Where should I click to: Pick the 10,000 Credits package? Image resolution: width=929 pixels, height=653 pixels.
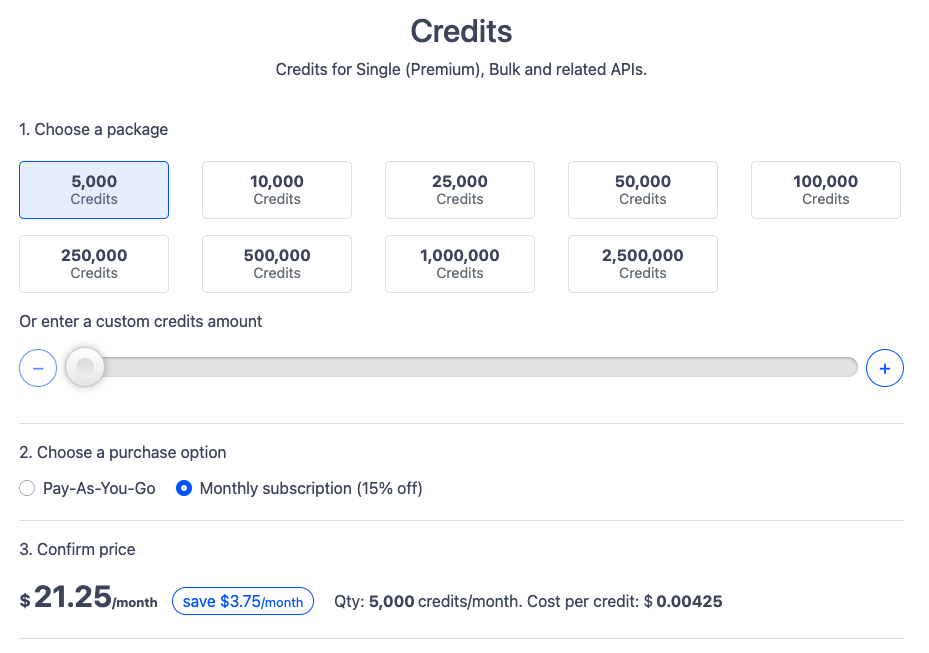[277, 190]
